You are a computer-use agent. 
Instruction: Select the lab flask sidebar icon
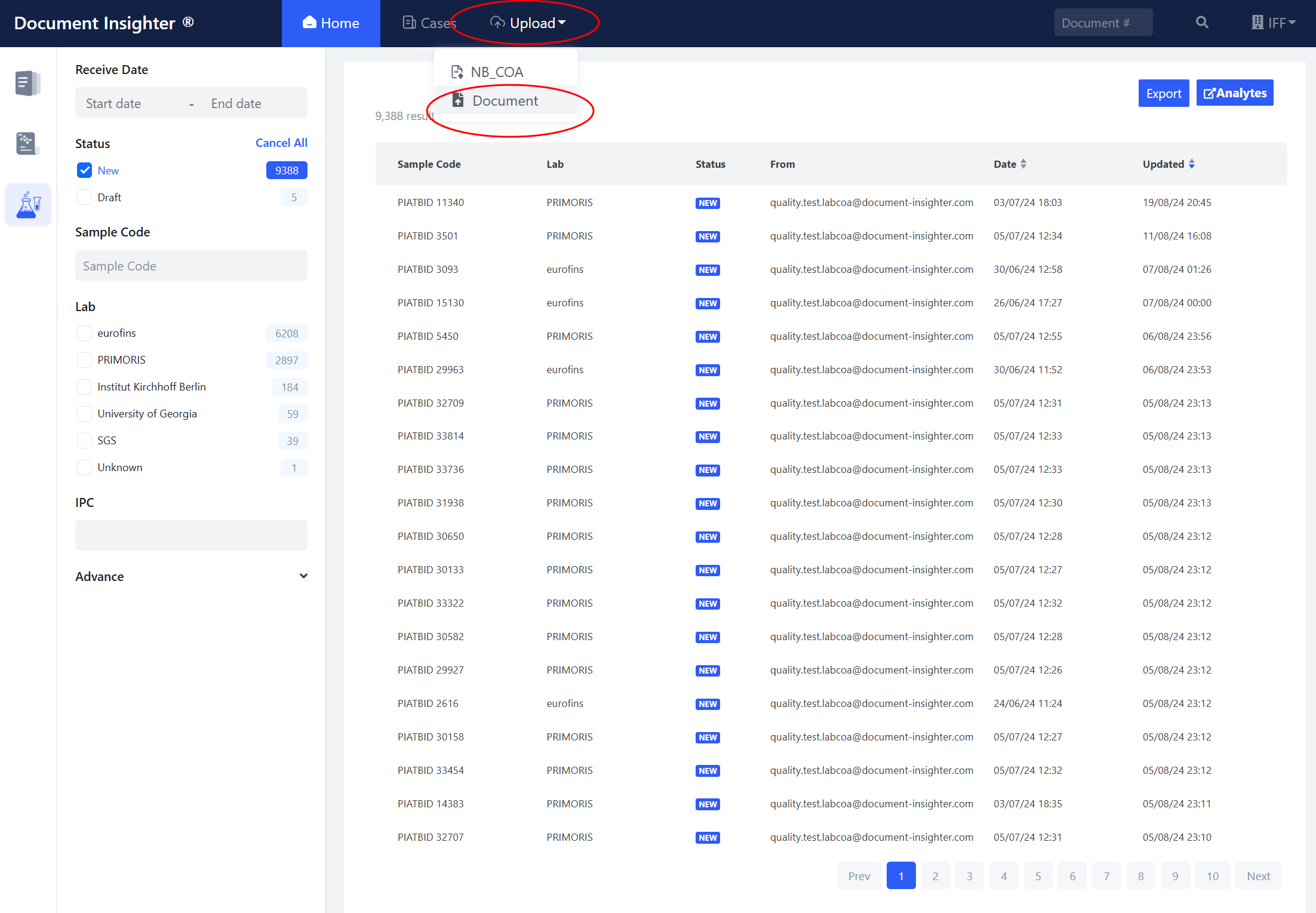(x=27, y=205)
